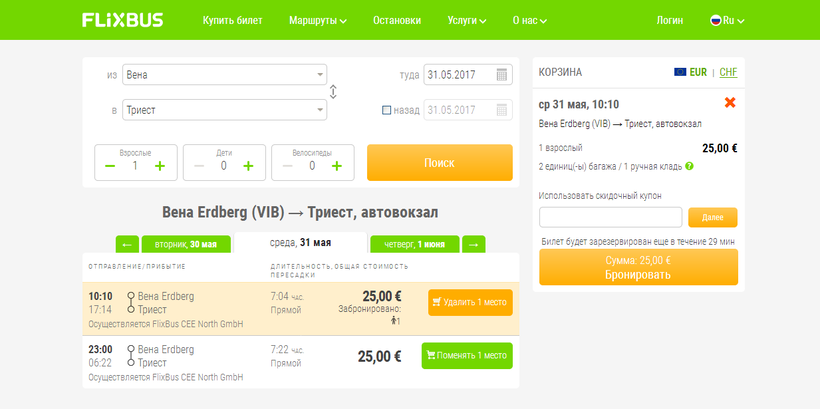The width and height of the screenshot is (820, 409).
Task: Click the 10:10 departure time
Action: click(x=100, y=297)
